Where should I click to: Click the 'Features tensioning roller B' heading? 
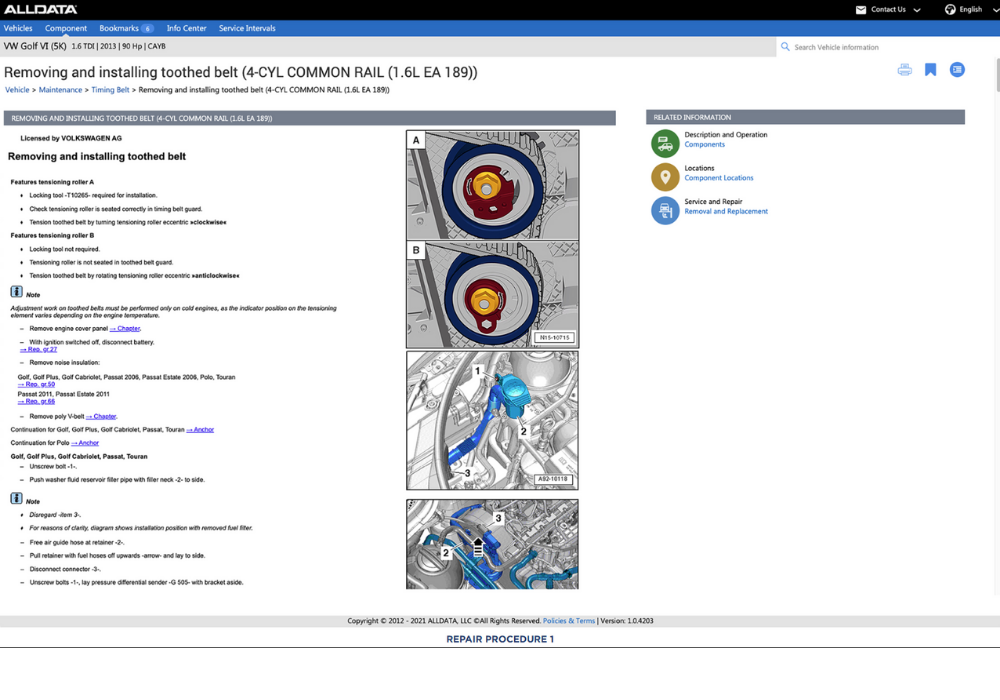[x=52, y=236]
